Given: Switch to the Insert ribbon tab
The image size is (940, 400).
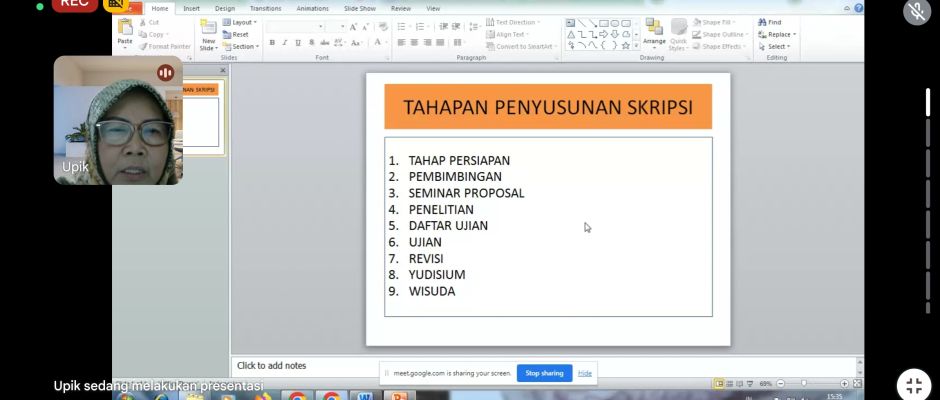Looking at the screenshot, I should [x=191, y=8].
